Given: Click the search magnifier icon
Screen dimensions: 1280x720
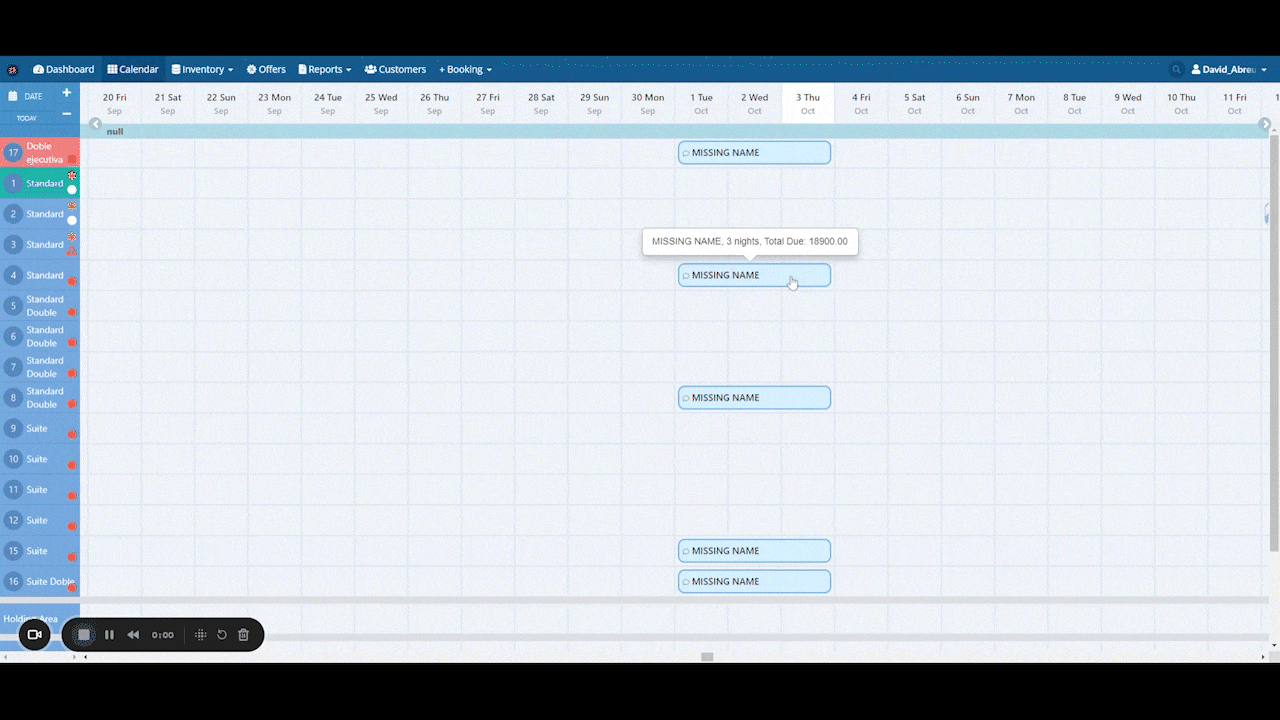Looking at the screenshot, I should (x=1176, y=70).
